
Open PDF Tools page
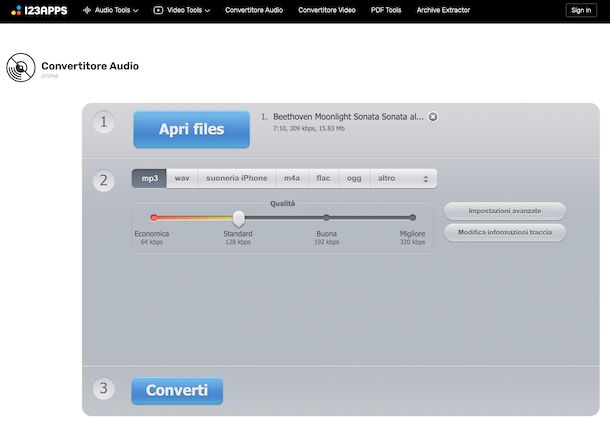(386, 10)
